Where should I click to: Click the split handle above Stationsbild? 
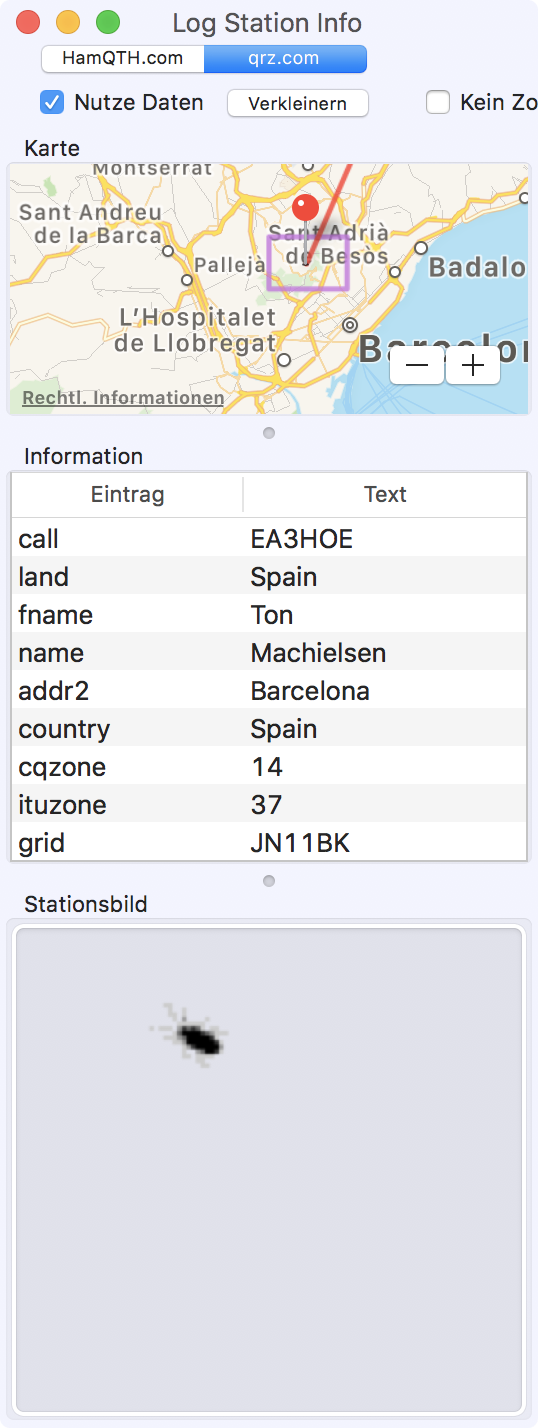click(269, 881)
